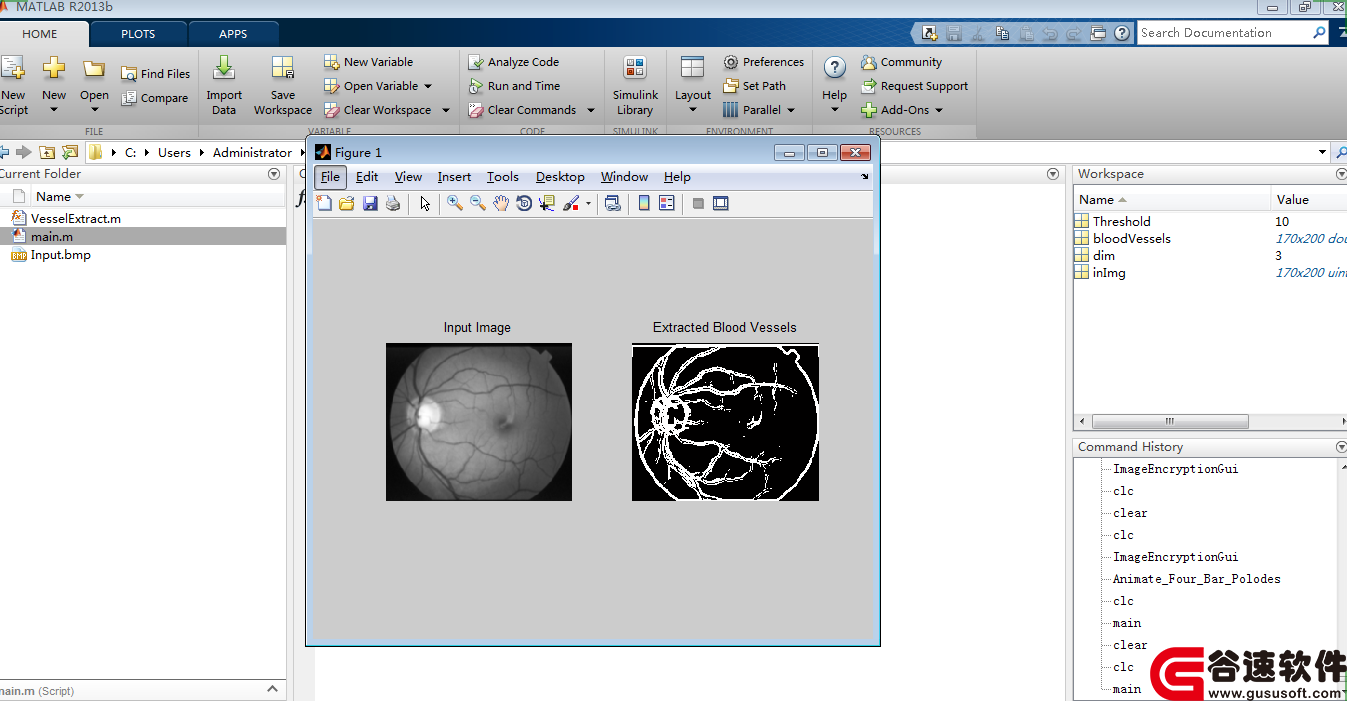Select the Zoom Out magnifier tool
The width and height of the screenshot is (1347, 701).
pos(477,203)
